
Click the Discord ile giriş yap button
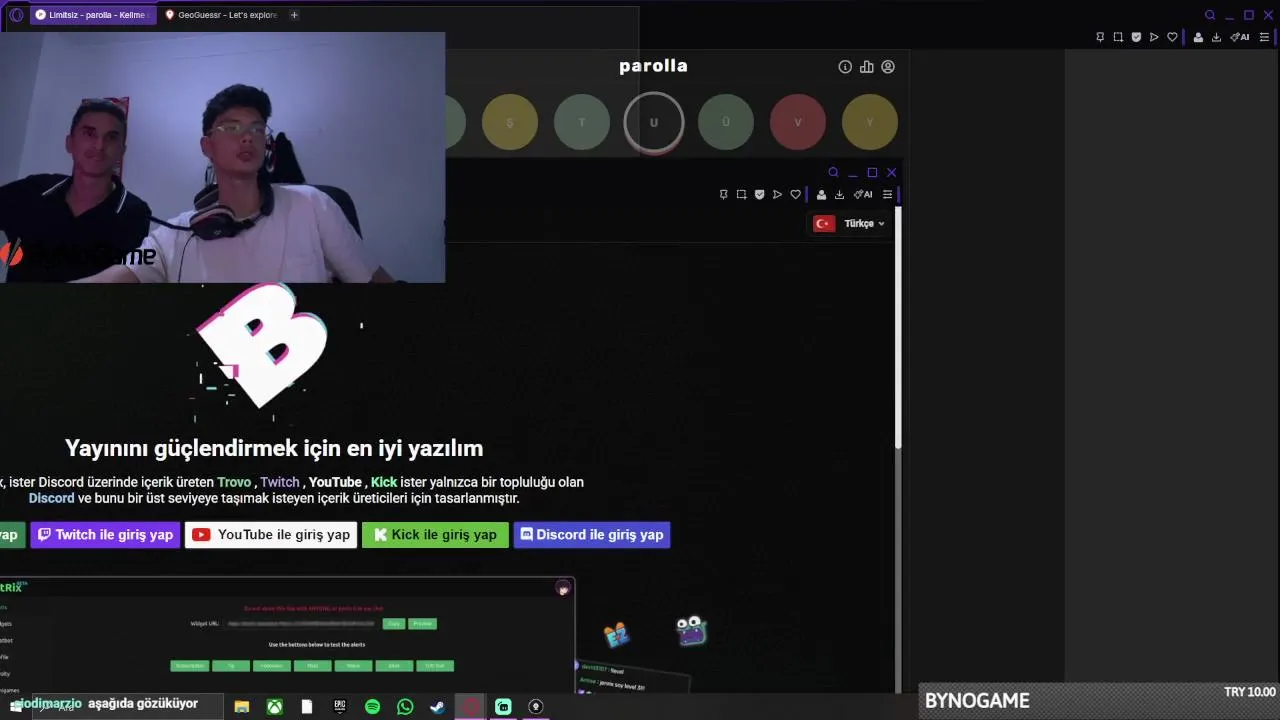click(x=591, y=535)
